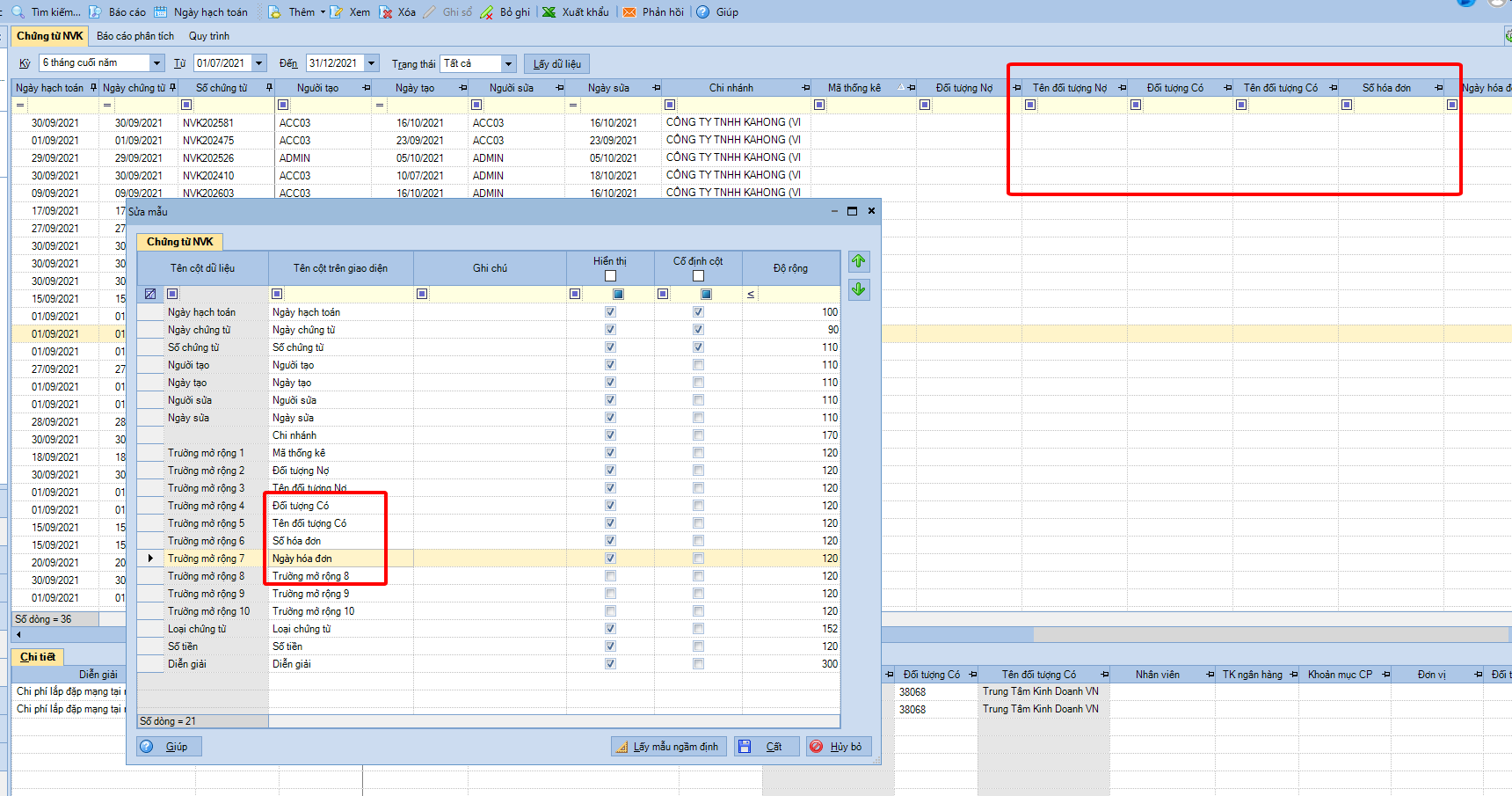Open the Quy trình tab
The width and height of the screenshot is (1512, 796).
coord(209,36)
